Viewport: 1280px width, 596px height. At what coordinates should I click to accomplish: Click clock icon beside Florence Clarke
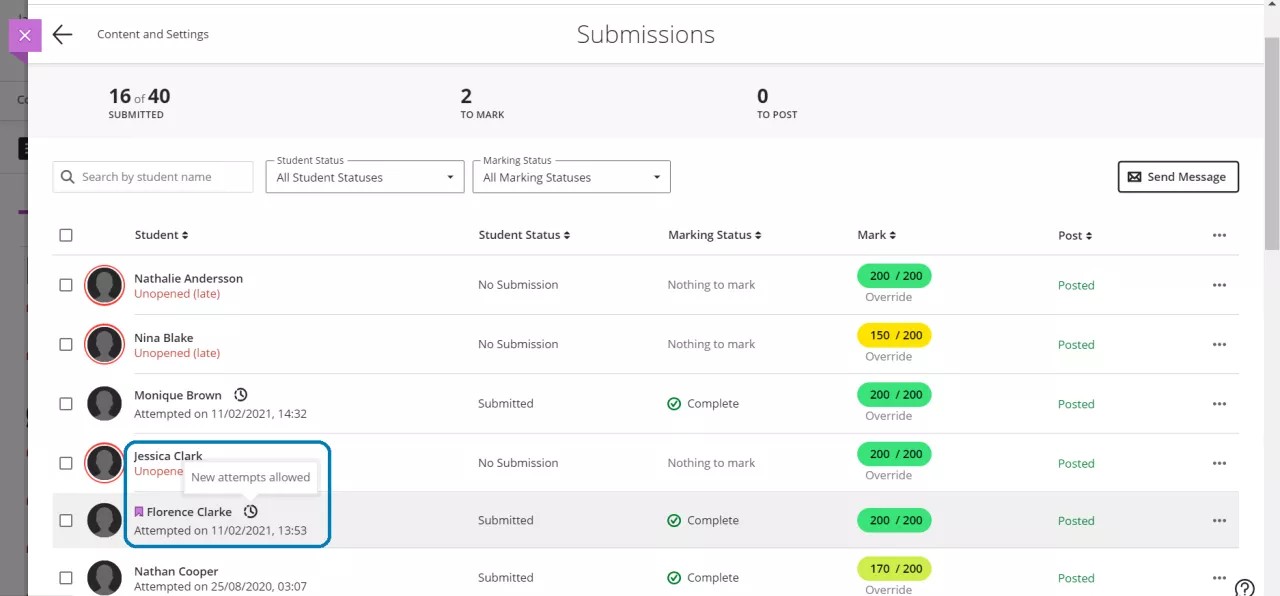pos(251,511)
